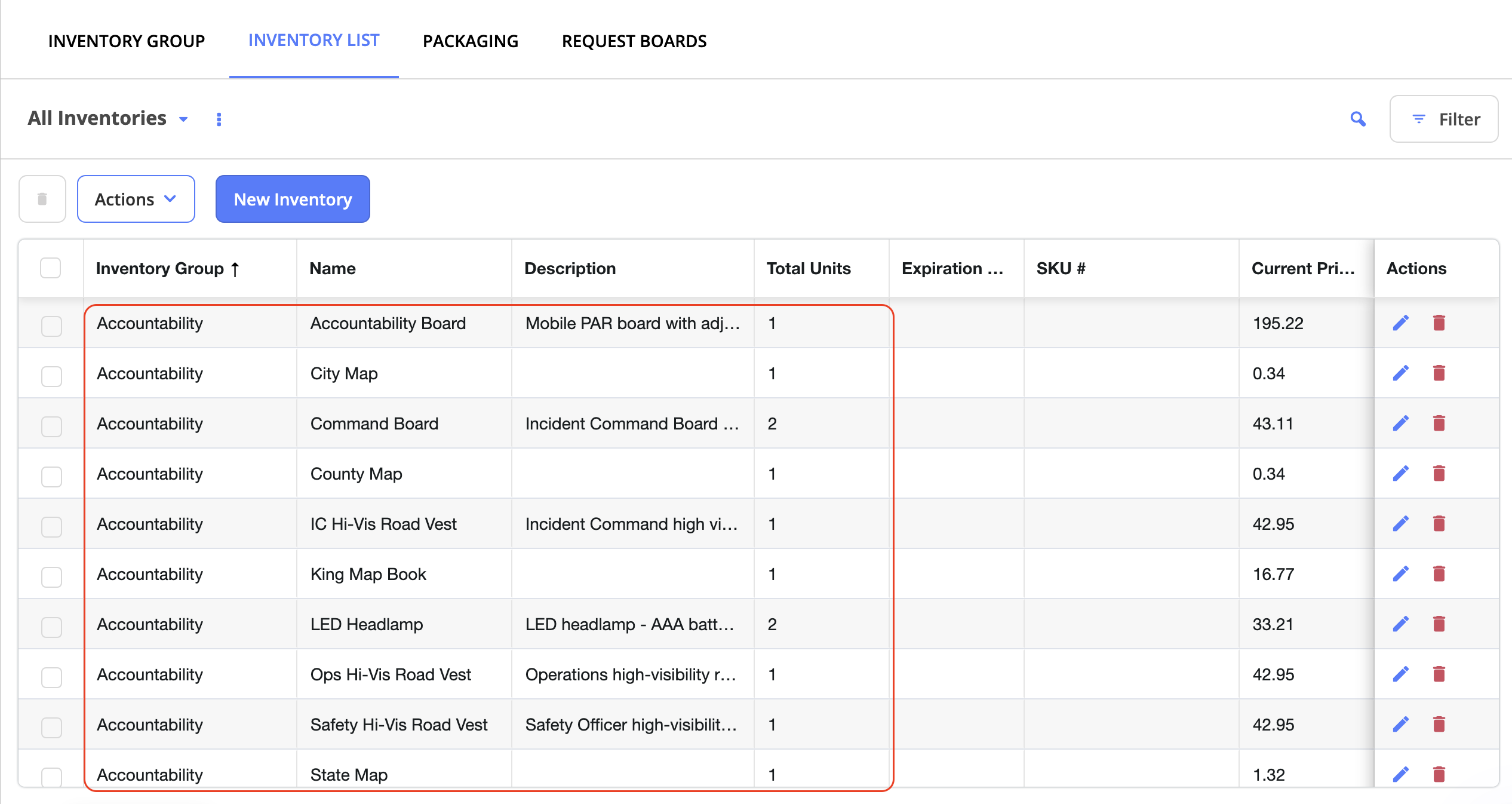Viewport: 1512px width, 804px height.
Task: Check the Command Board row checkbox
Action: [52, 426]
